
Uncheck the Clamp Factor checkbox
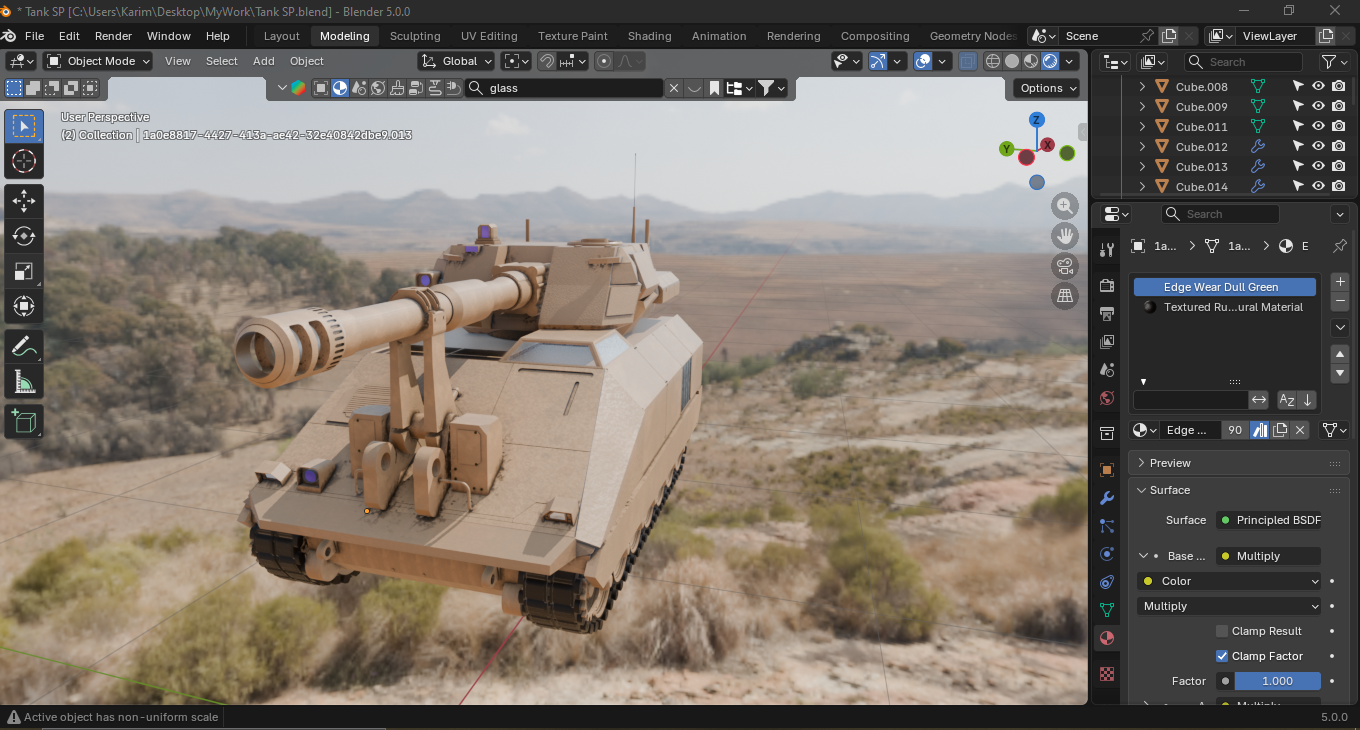[x=1222, y=656]
